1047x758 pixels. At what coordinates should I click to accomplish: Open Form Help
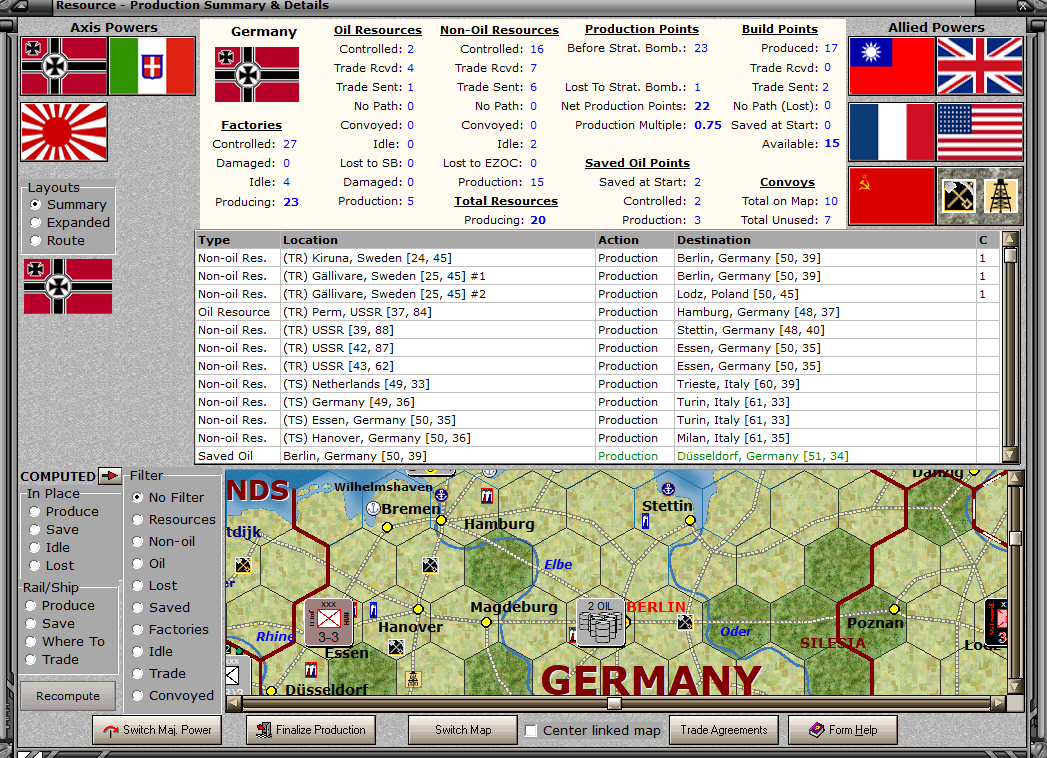(843, 730)
